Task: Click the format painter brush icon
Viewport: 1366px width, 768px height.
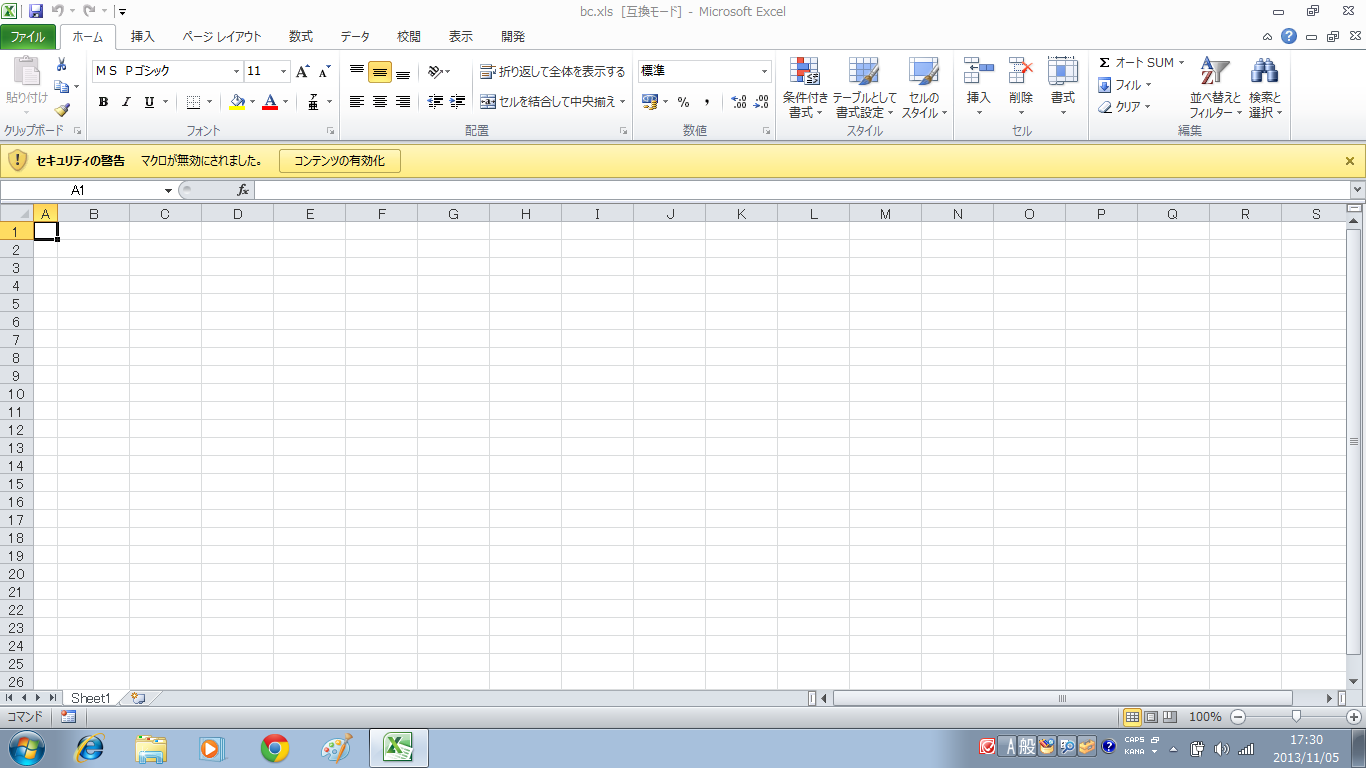Action: pos(62,110)
